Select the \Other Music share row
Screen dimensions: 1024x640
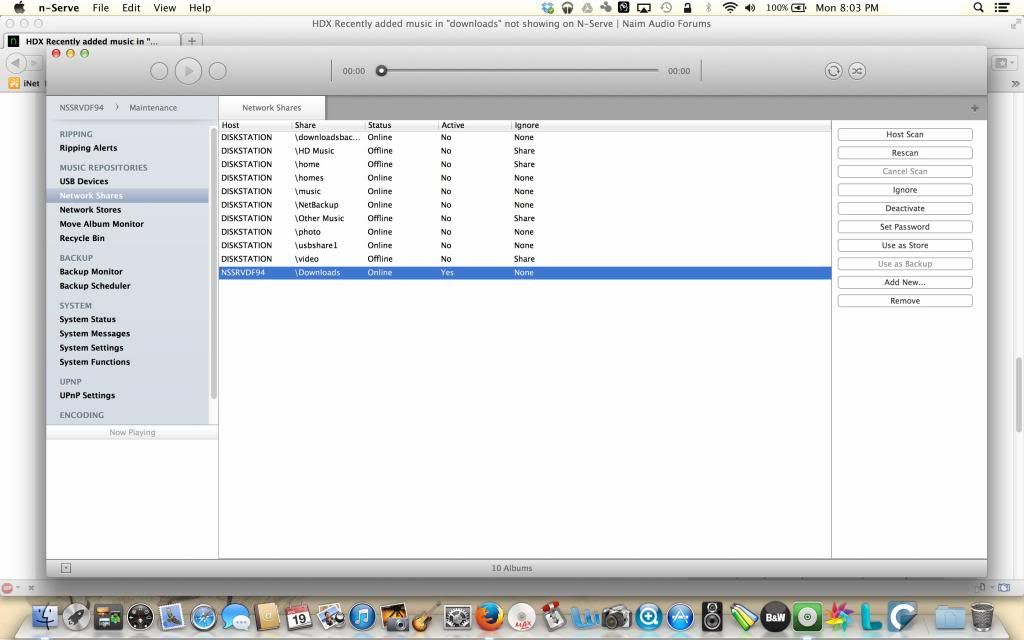click(x=524, y=218)
